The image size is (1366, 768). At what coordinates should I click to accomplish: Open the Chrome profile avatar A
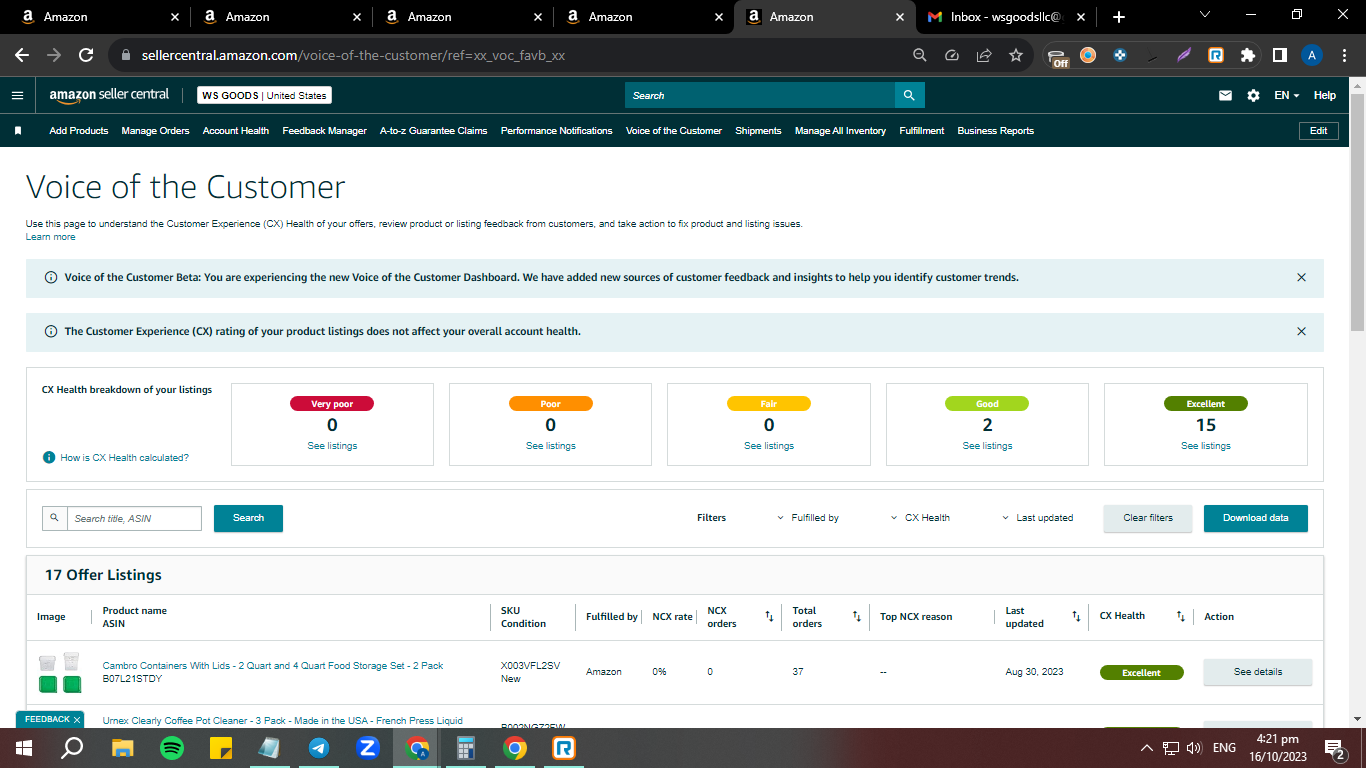coord(1312,56)
